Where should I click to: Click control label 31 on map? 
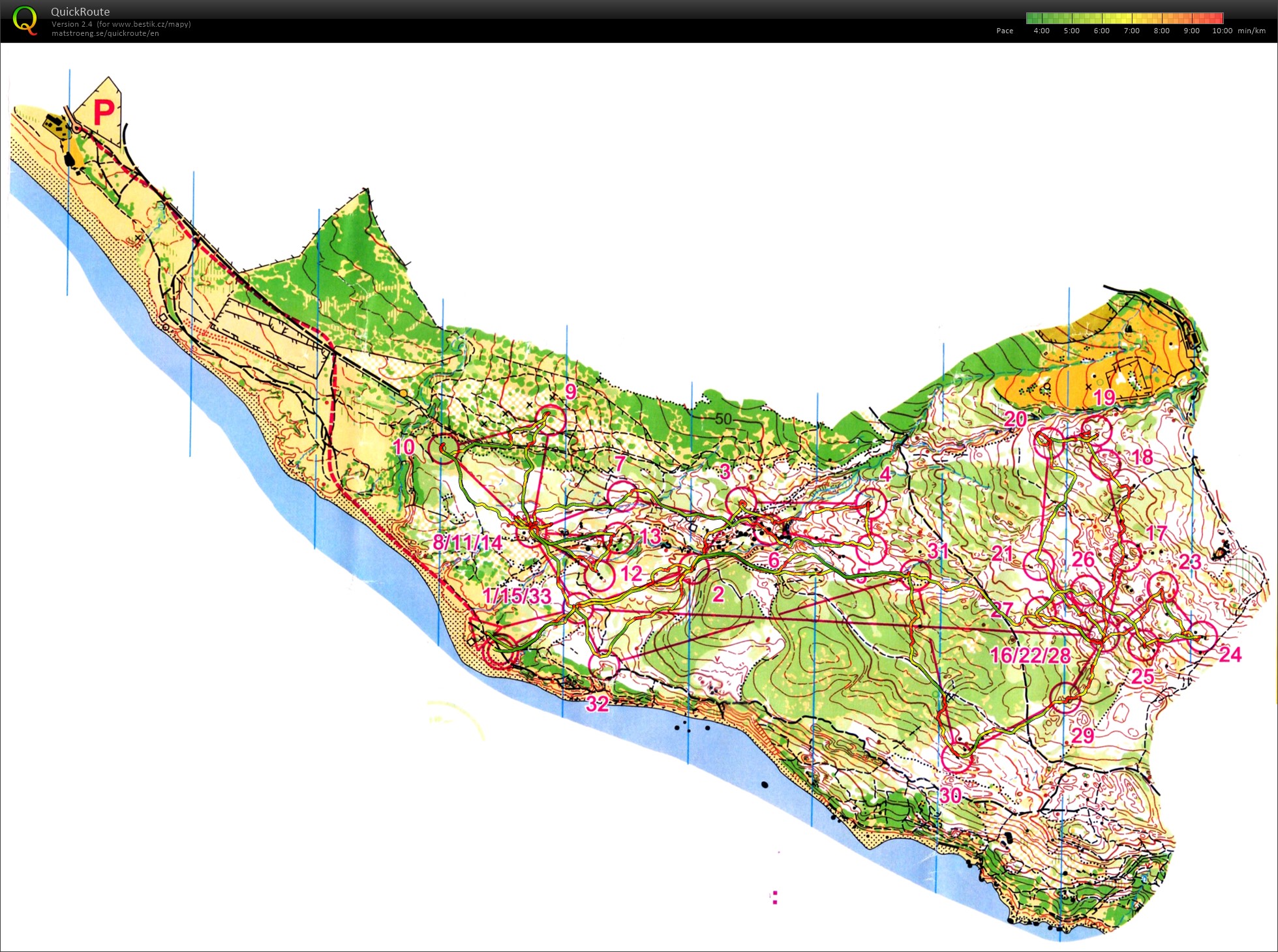click(937, 551)
